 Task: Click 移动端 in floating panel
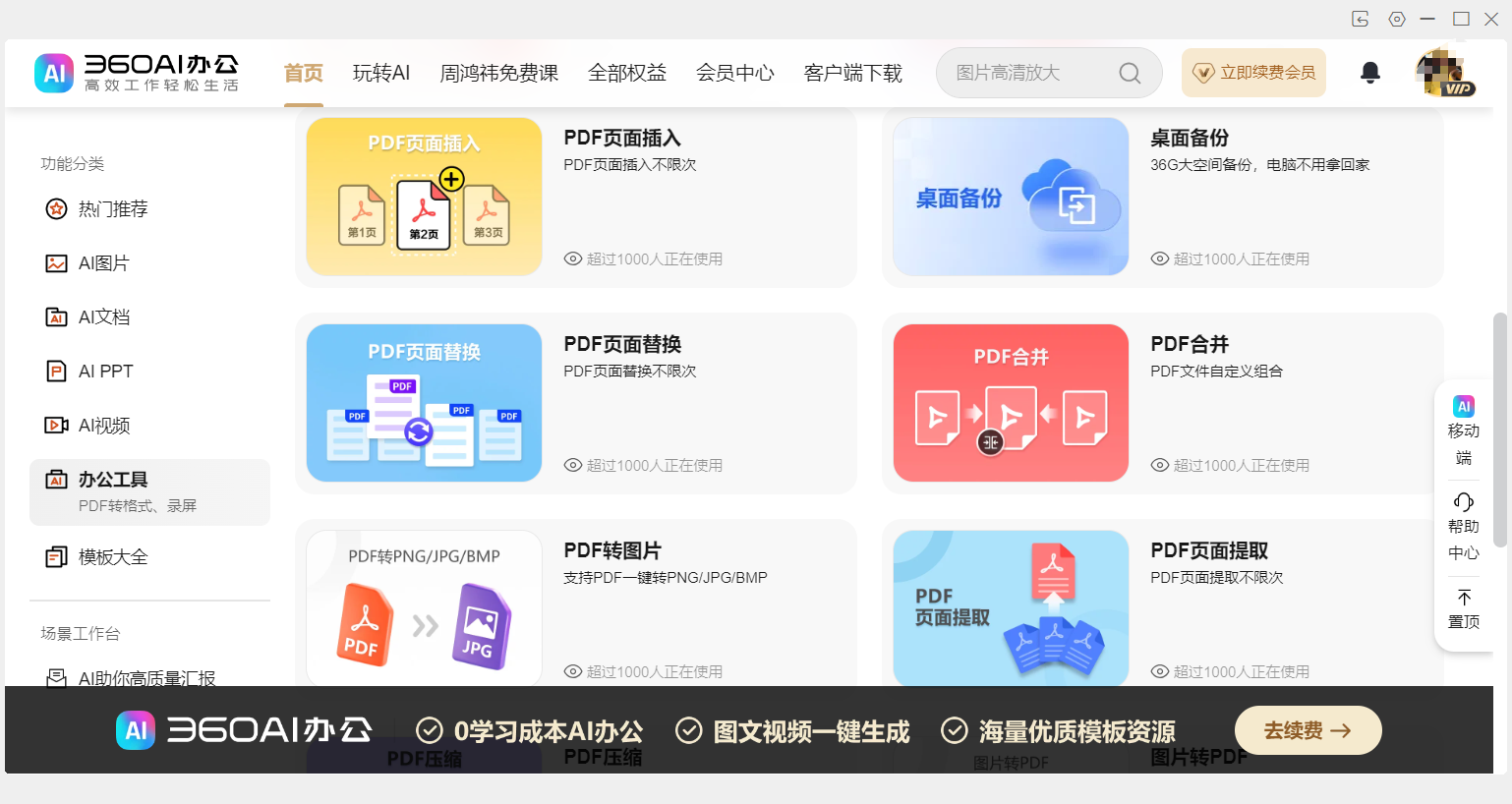click(x=1464, y=431)
